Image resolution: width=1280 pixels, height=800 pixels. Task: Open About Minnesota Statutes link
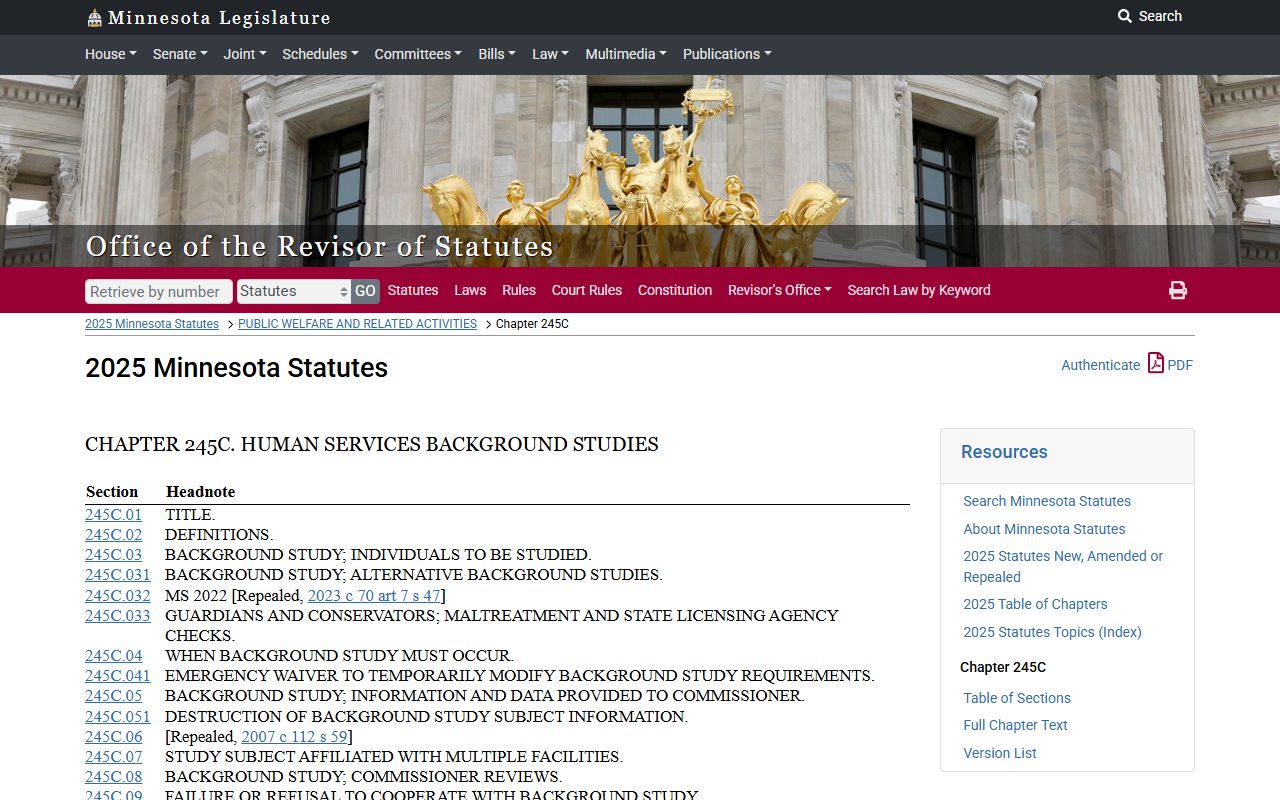tap(1044, 529)
